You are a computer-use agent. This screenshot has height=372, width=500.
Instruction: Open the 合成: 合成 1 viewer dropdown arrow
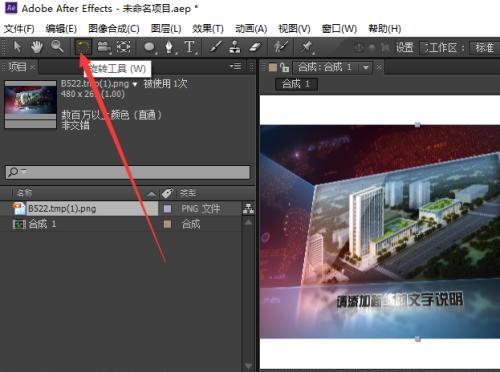pos(366,68)
